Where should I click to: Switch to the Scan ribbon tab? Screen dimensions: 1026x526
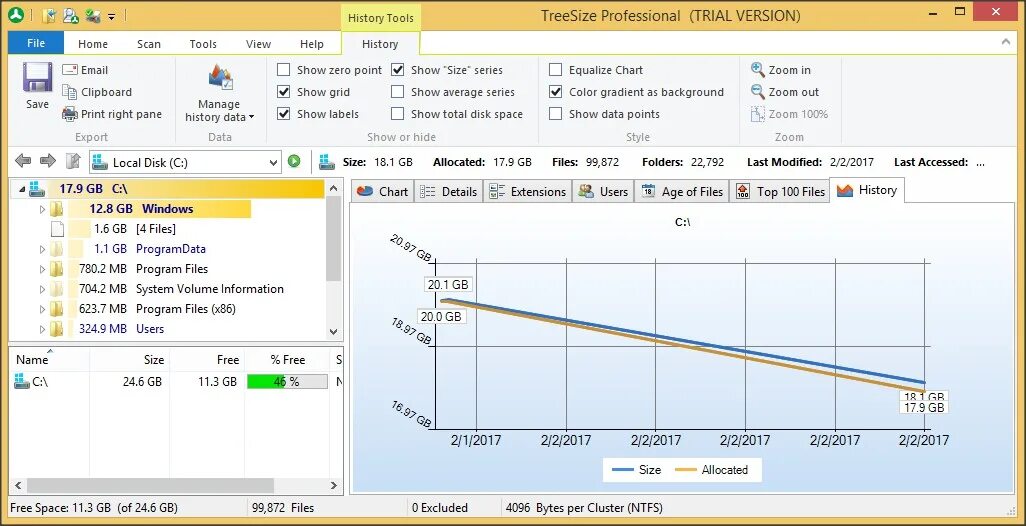click(x=149, y=44)
